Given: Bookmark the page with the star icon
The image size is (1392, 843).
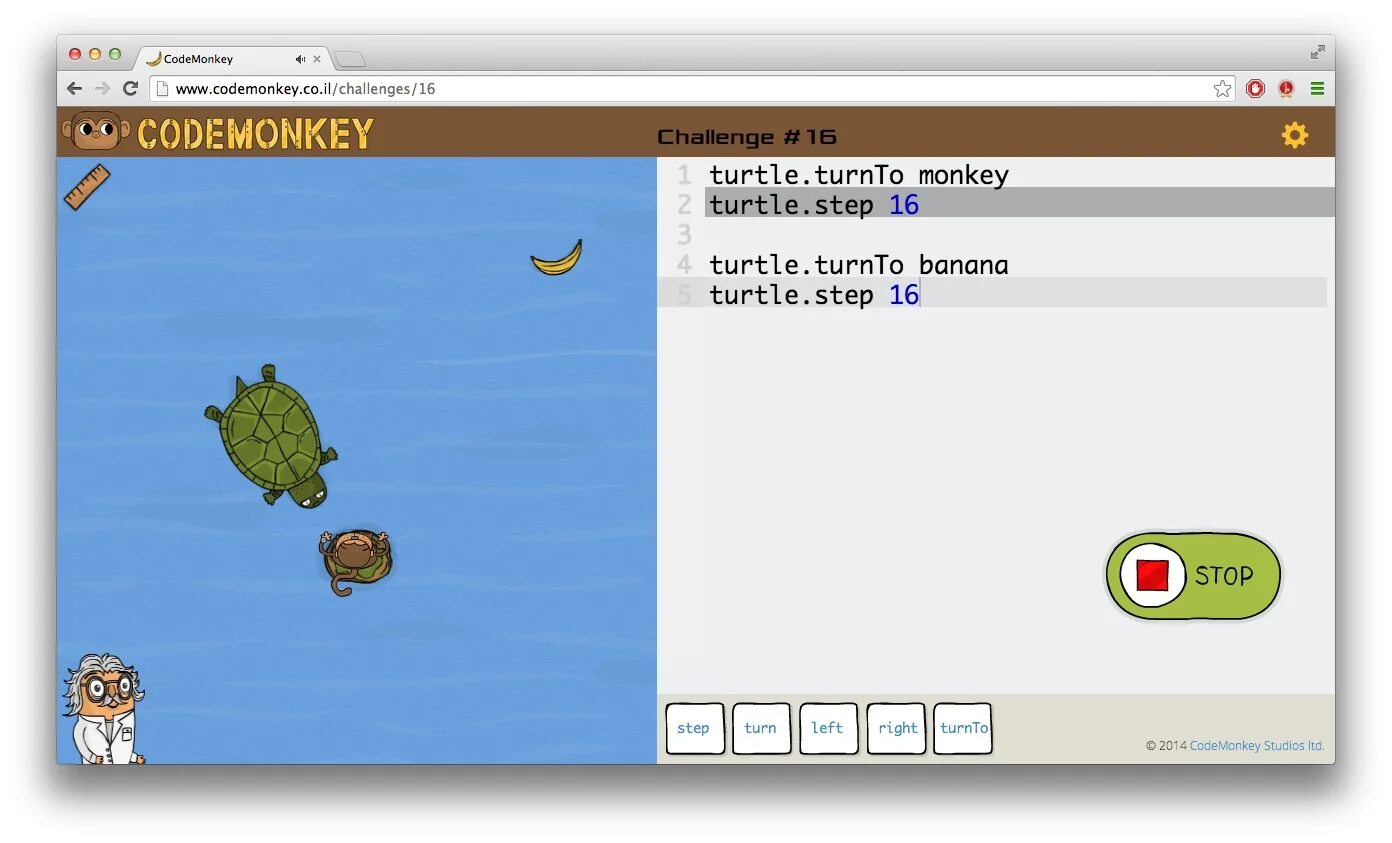Looking at the screenshot, I should pyautogui.click(x=1222, y=88).
